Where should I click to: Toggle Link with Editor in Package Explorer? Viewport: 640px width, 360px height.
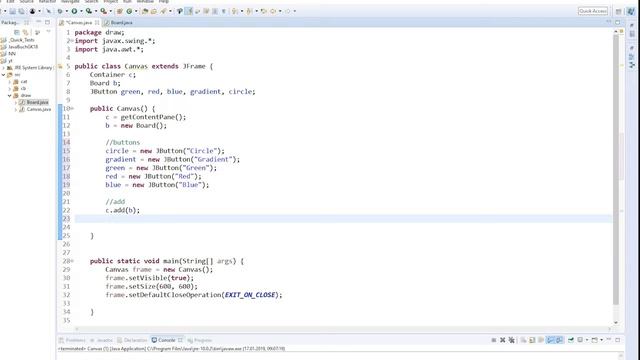coord(25,32)
